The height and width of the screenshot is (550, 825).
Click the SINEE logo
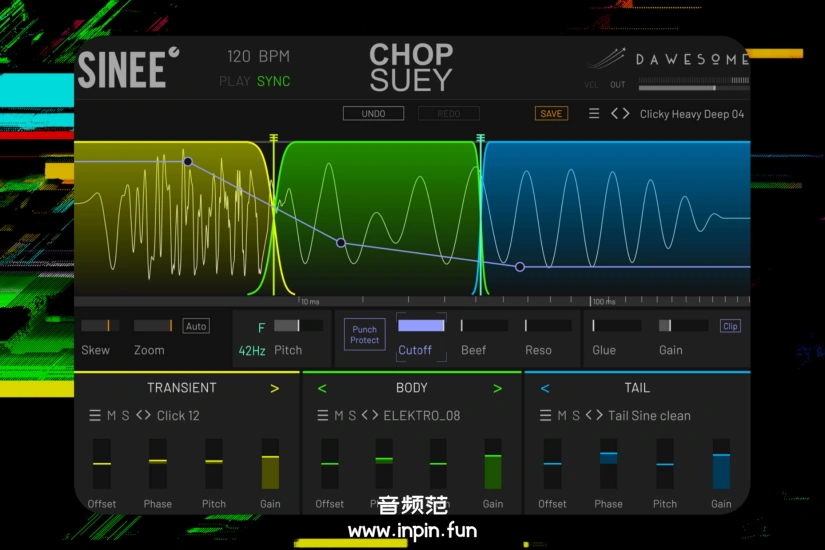tap(128, 68)
